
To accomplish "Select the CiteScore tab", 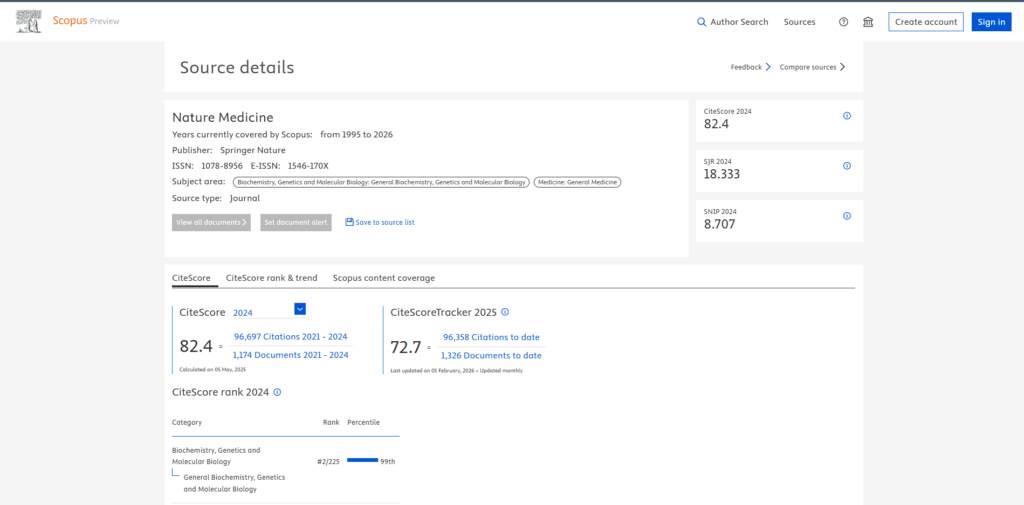I will (190, 278).
